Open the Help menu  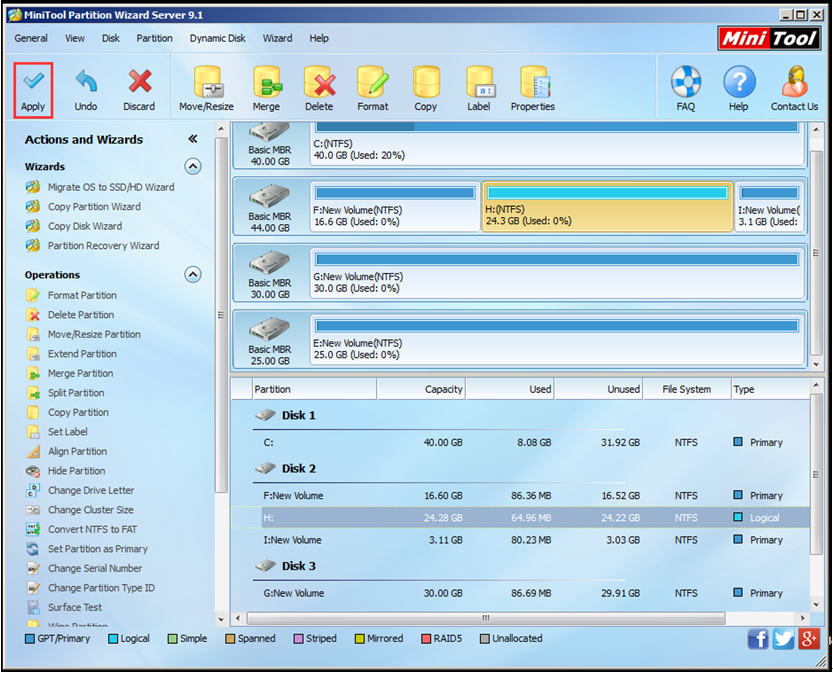(x=319, y=38)
